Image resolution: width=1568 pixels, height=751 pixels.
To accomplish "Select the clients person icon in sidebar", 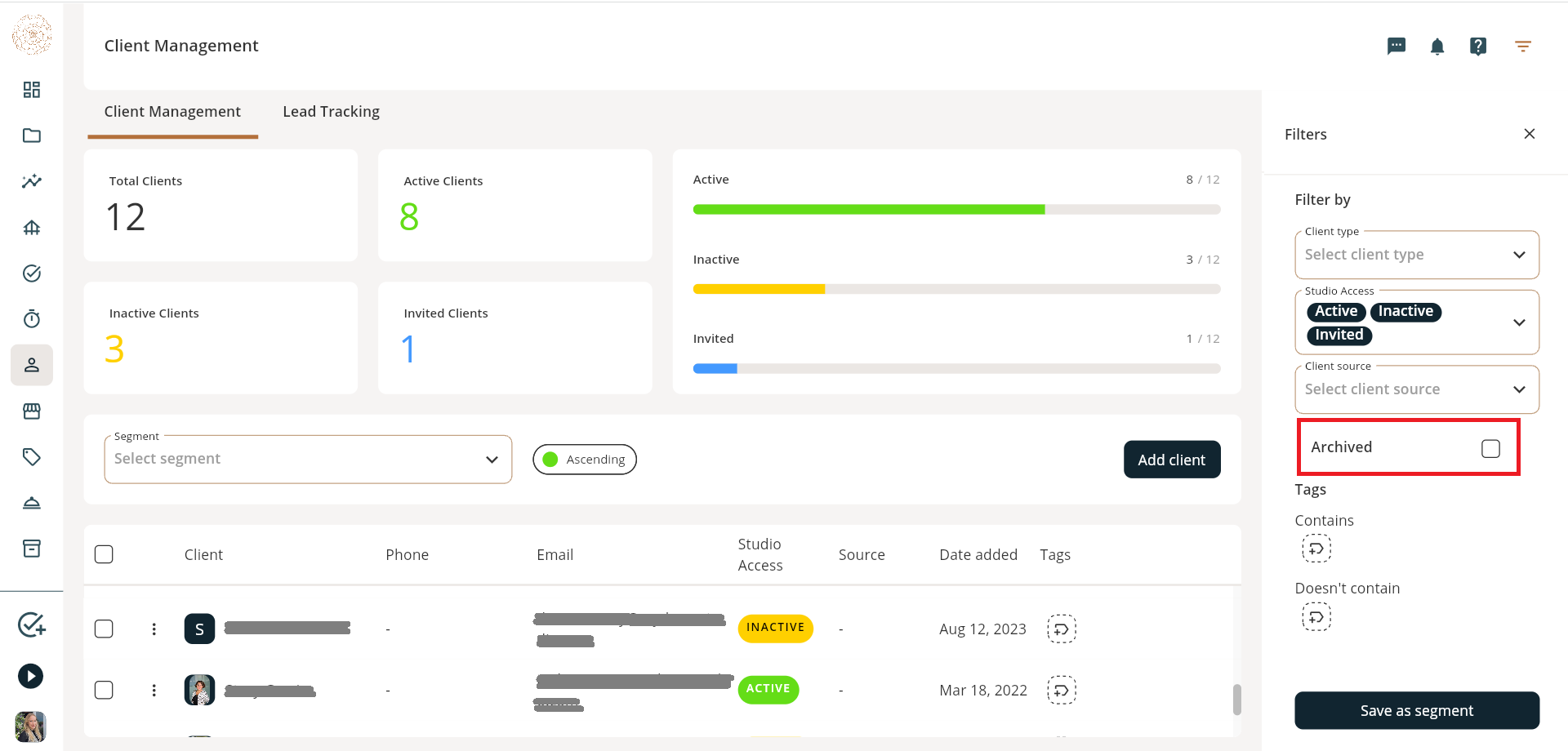I will pos(32,365).
